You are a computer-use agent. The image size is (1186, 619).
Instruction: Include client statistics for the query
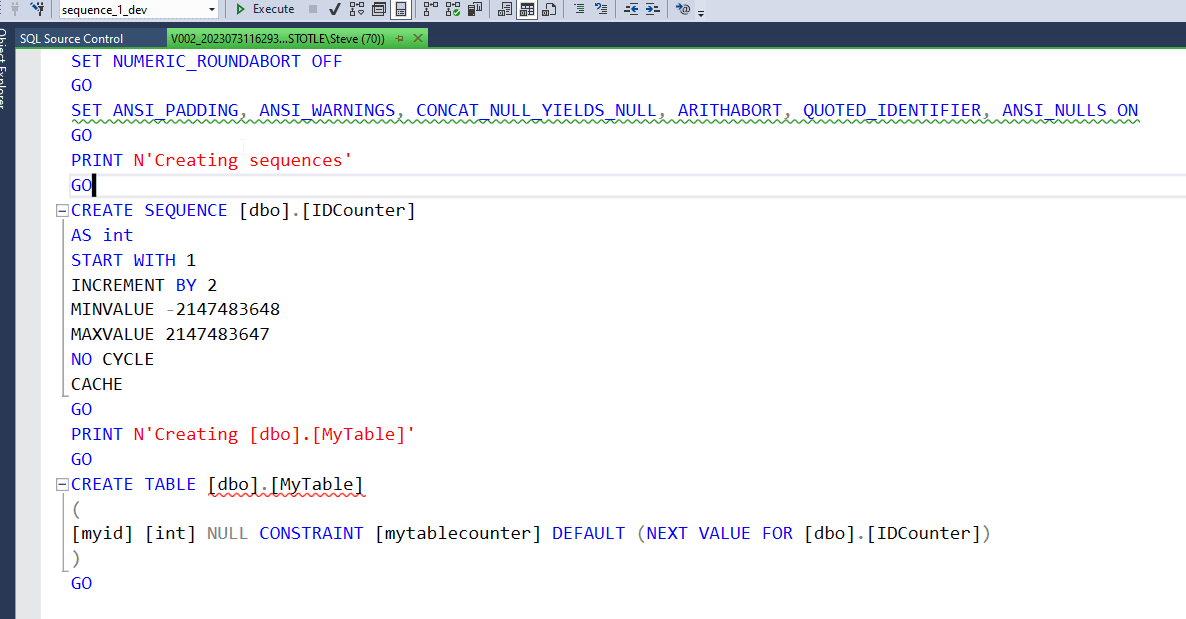pyautogui.click(x=472, y=10)
